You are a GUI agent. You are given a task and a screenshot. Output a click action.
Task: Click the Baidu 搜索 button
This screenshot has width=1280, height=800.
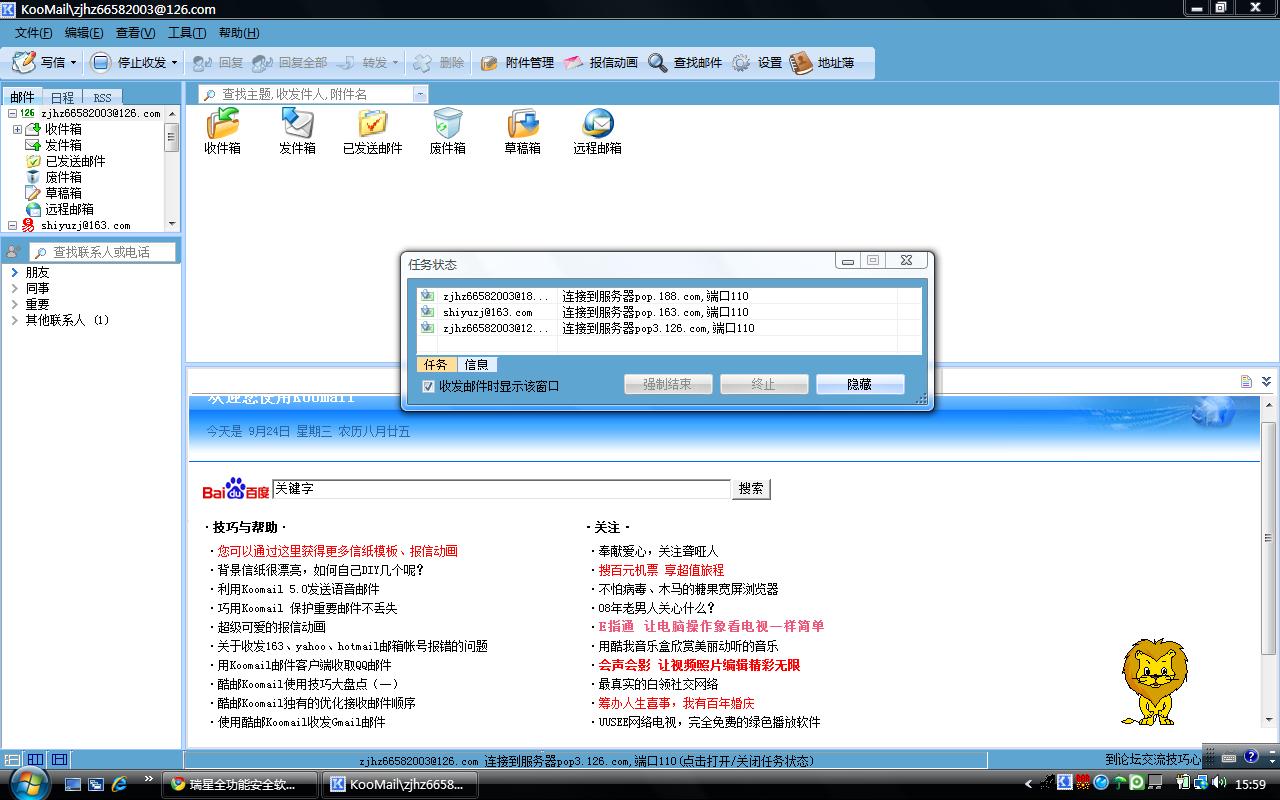752,489
